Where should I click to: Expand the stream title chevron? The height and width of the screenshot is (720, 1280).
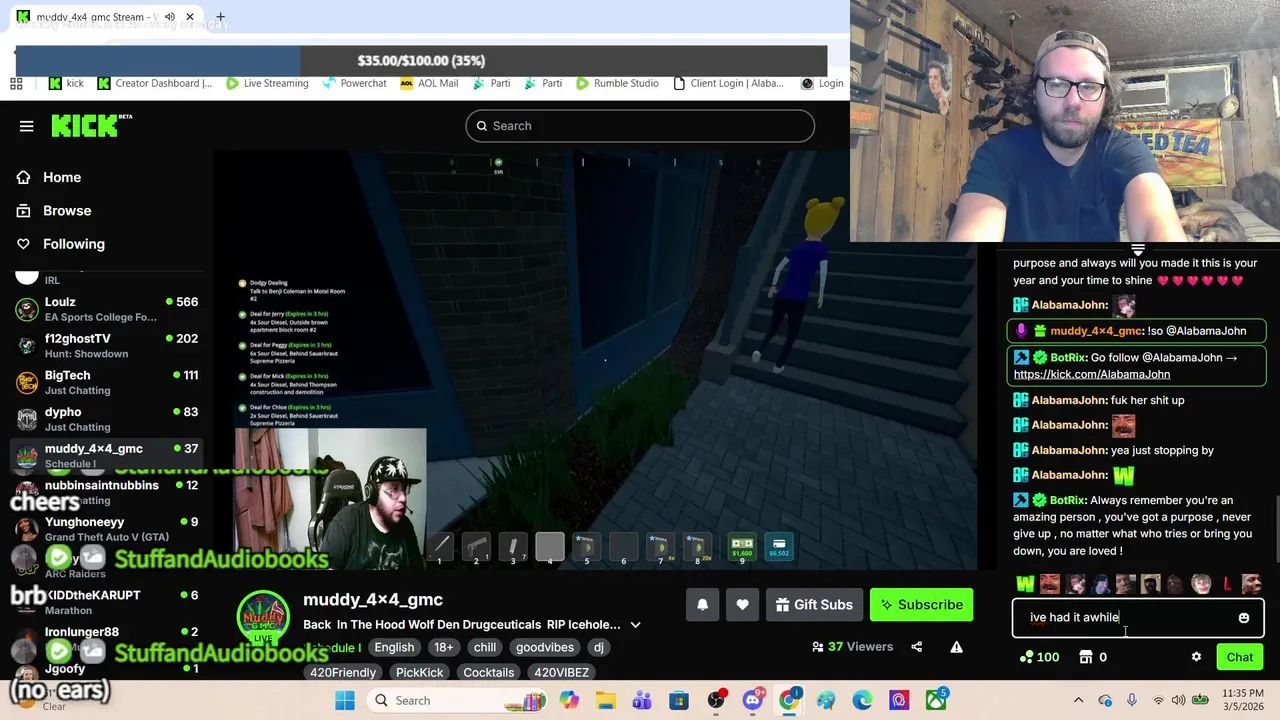(x=635, y=625)
